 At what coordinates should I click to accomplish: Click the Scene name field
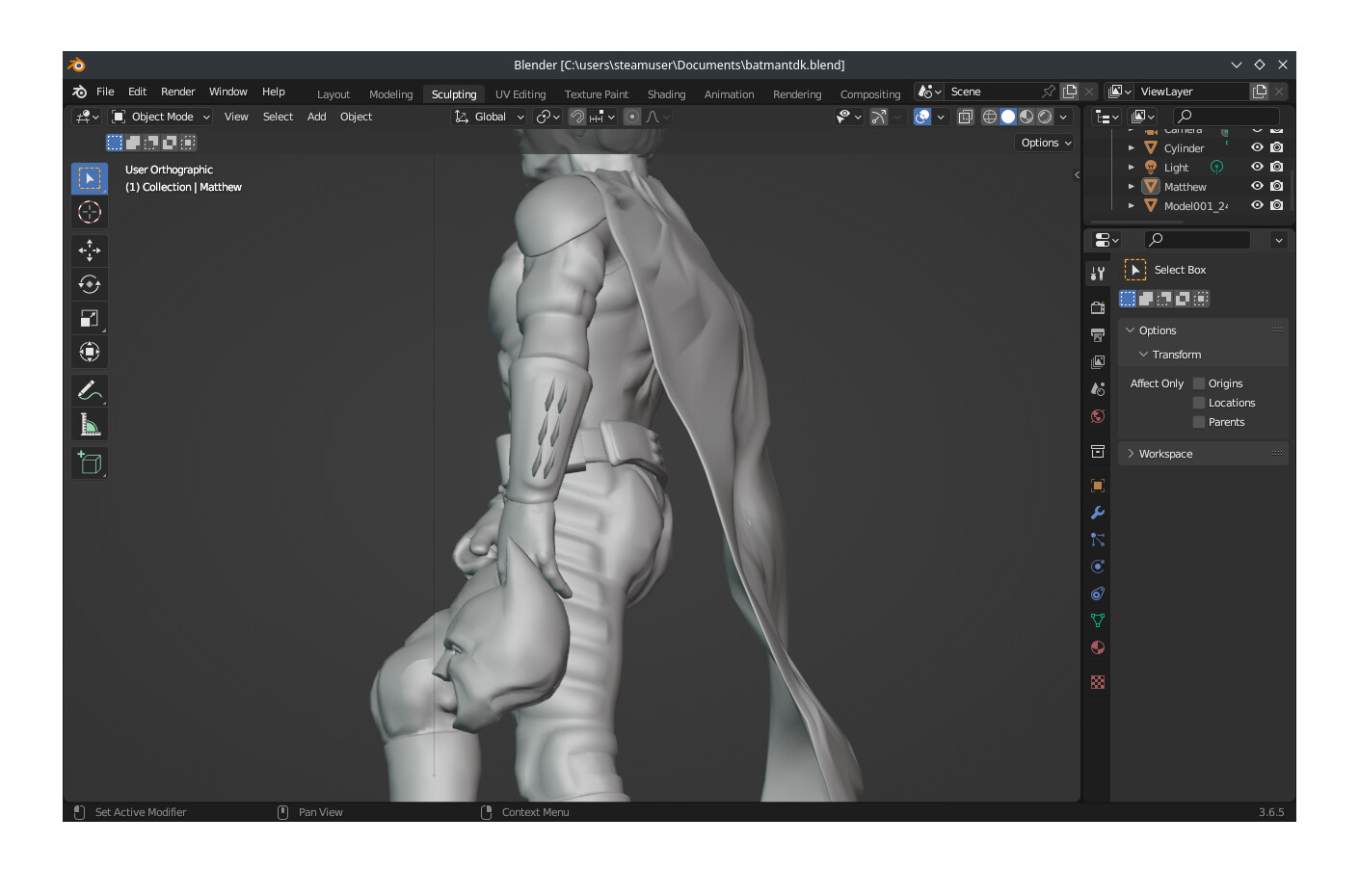[x=993, y=92]
